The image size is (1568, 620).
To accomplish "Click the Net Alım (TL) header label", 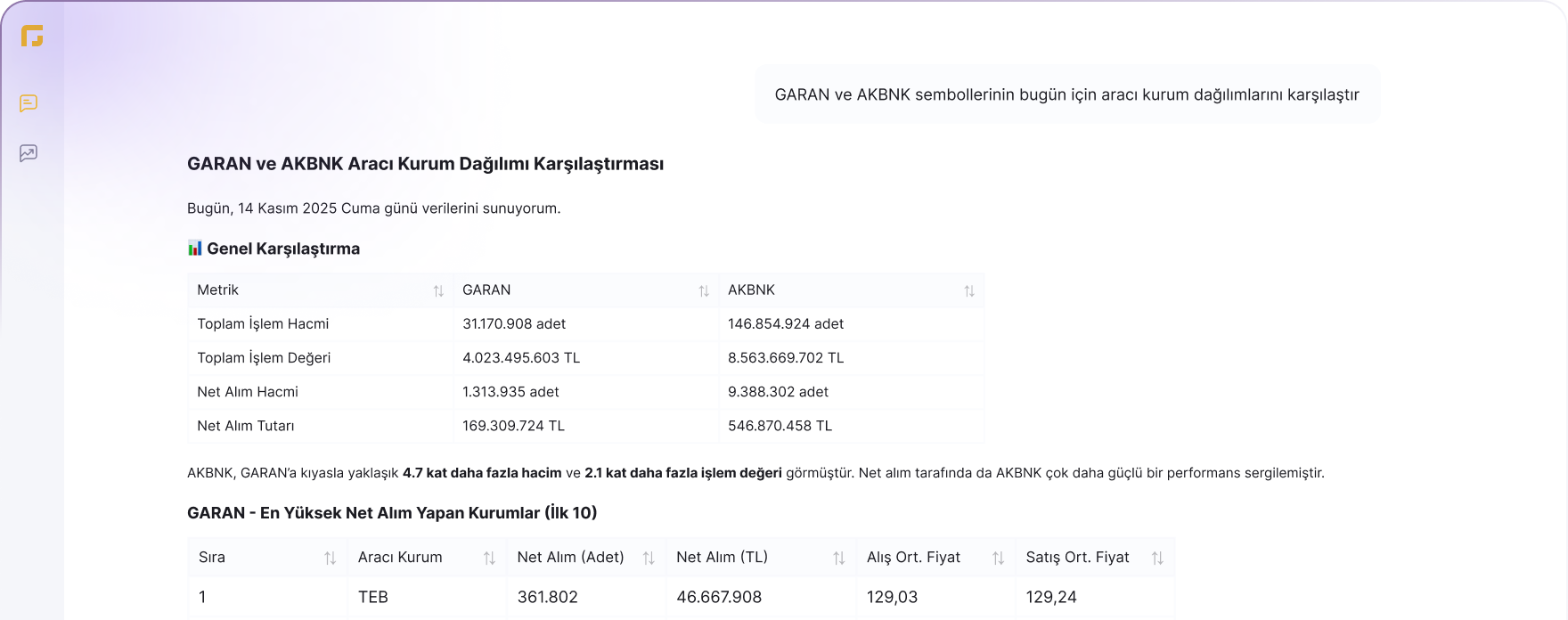I will tap(722, 558).
